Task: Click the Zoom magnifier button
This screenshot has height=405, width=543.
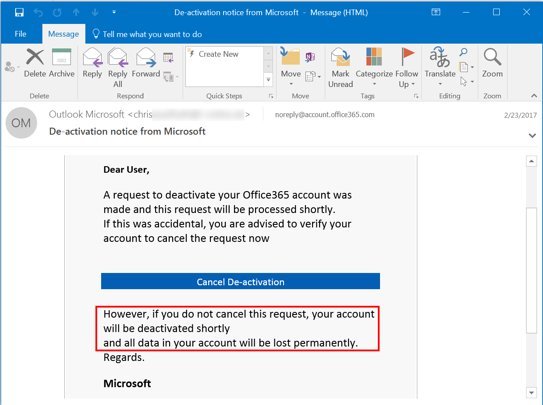Action: click(492, 63)
